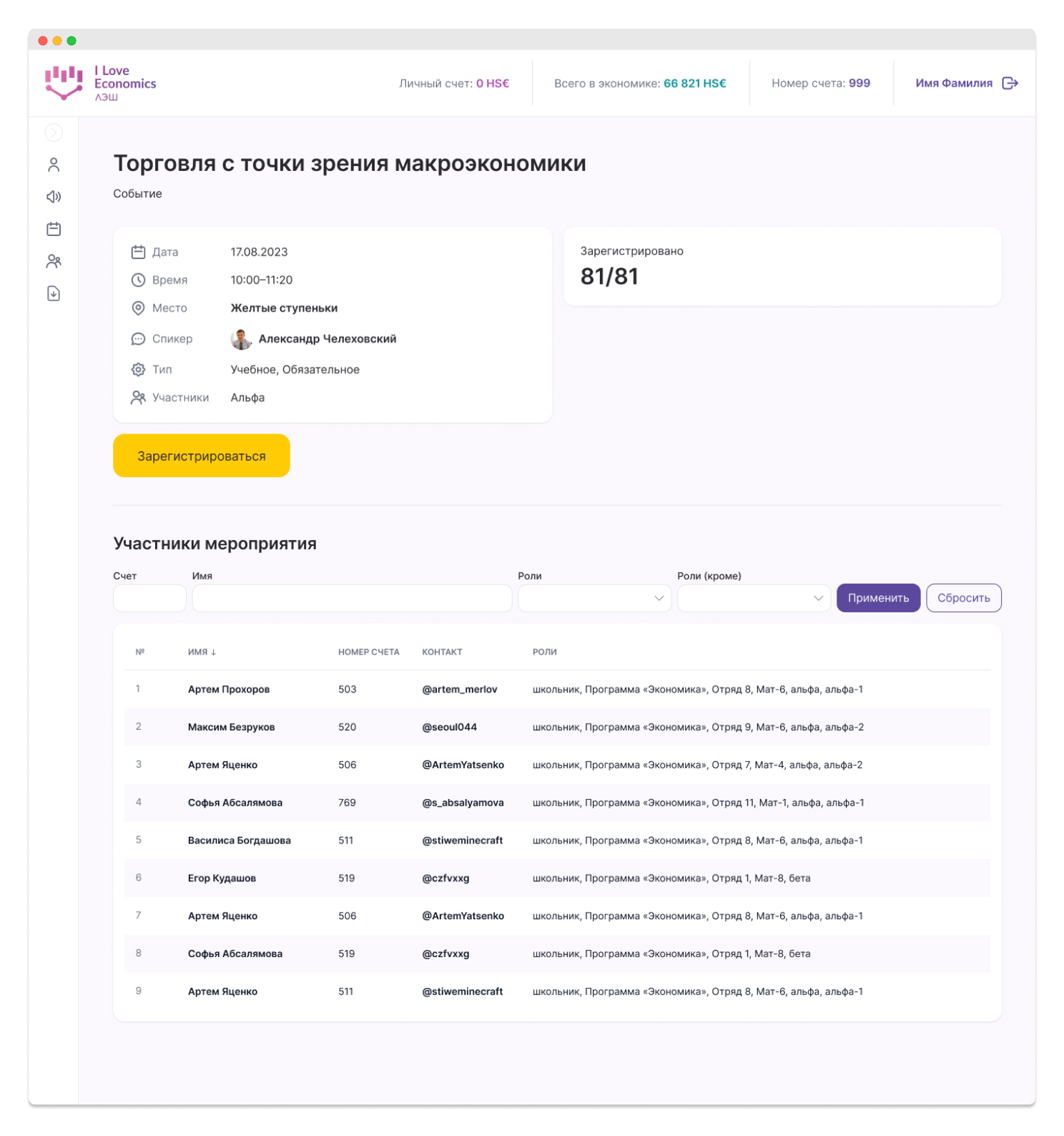The width and height of the screenshot is (1064, 1136).
Task: Focus the Имя filter text field
Action: [x=352, y=598]
